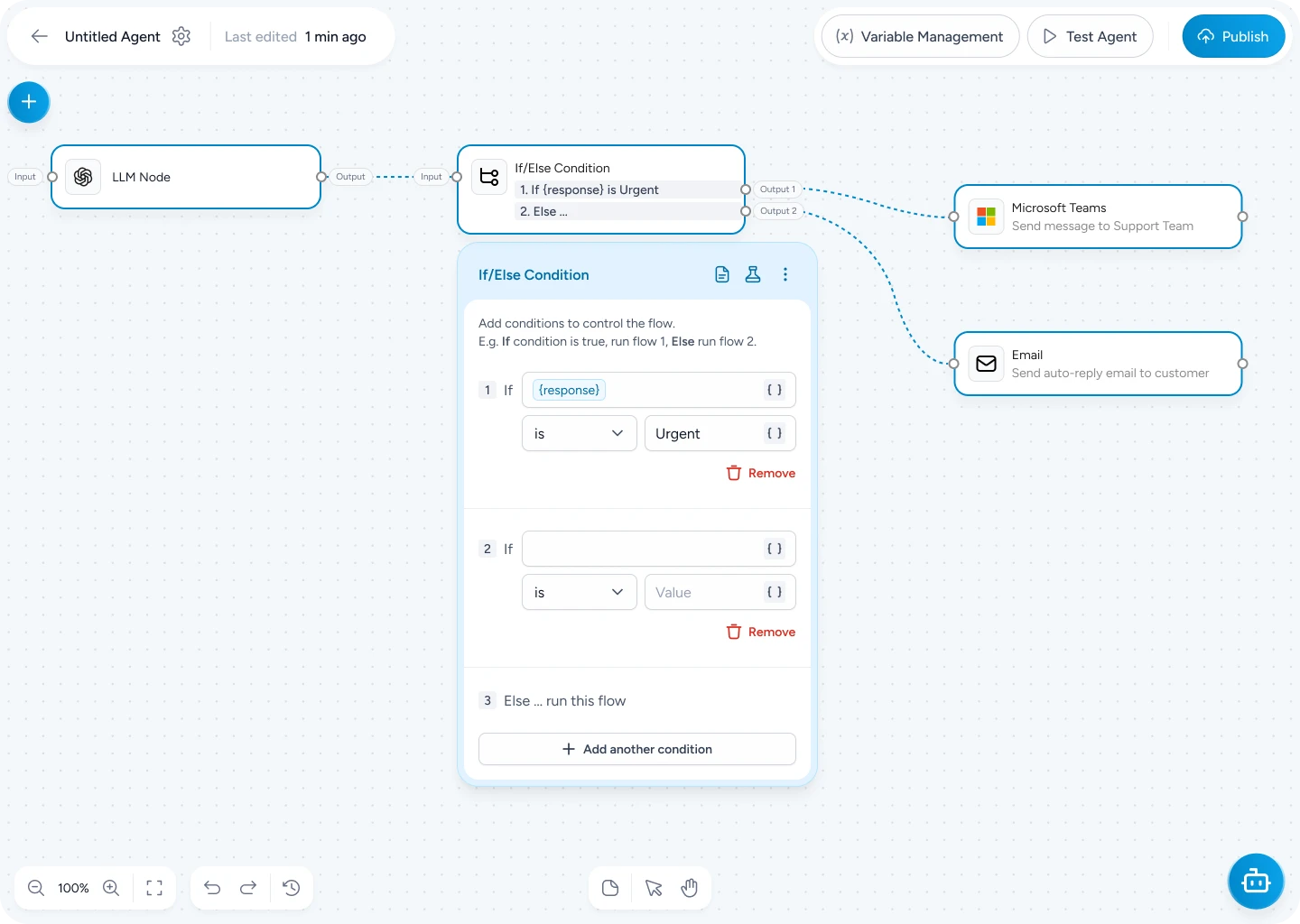The height and width of the screenshot is (924, 1300).
Task: Click the Output 1 connector label
Action: 777,189
